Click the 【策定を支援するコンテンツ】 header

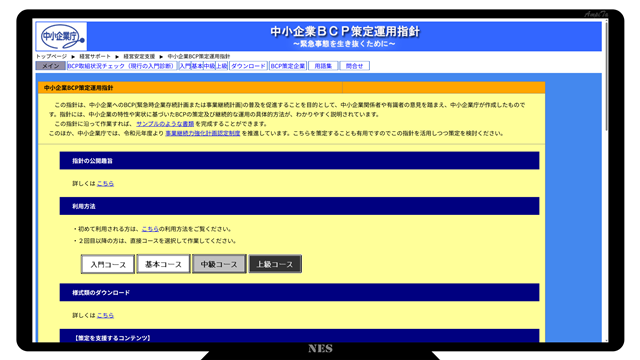coord(299,336)
